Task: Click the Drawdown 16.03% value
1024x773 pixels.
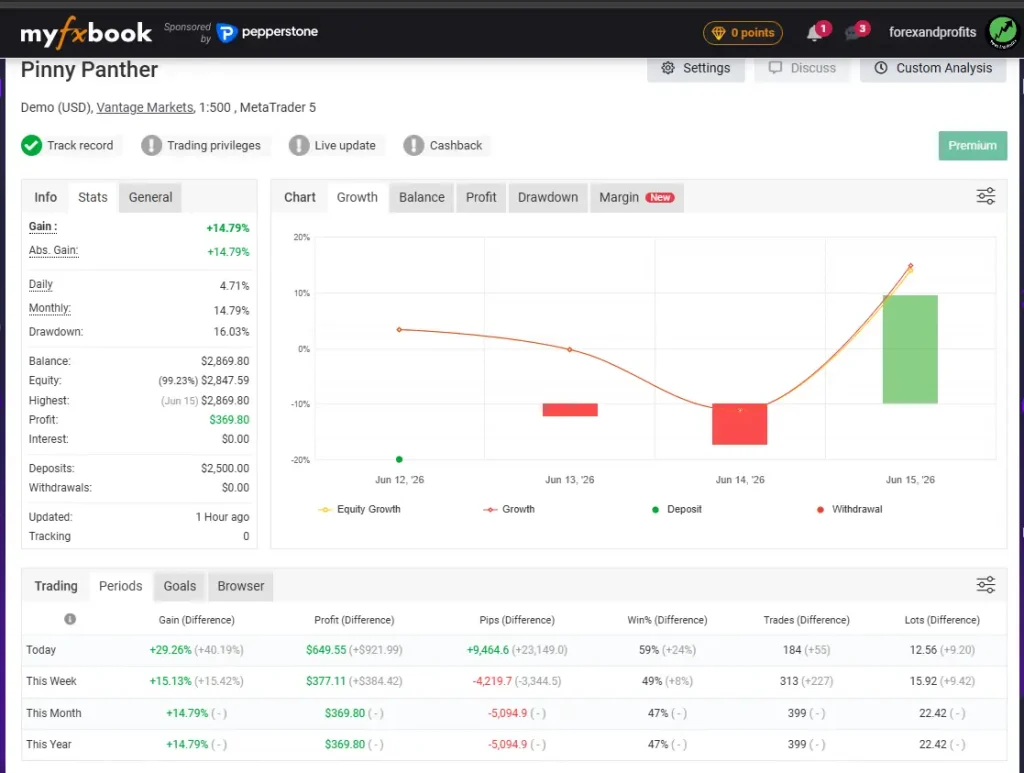Action: pos(231,332)
